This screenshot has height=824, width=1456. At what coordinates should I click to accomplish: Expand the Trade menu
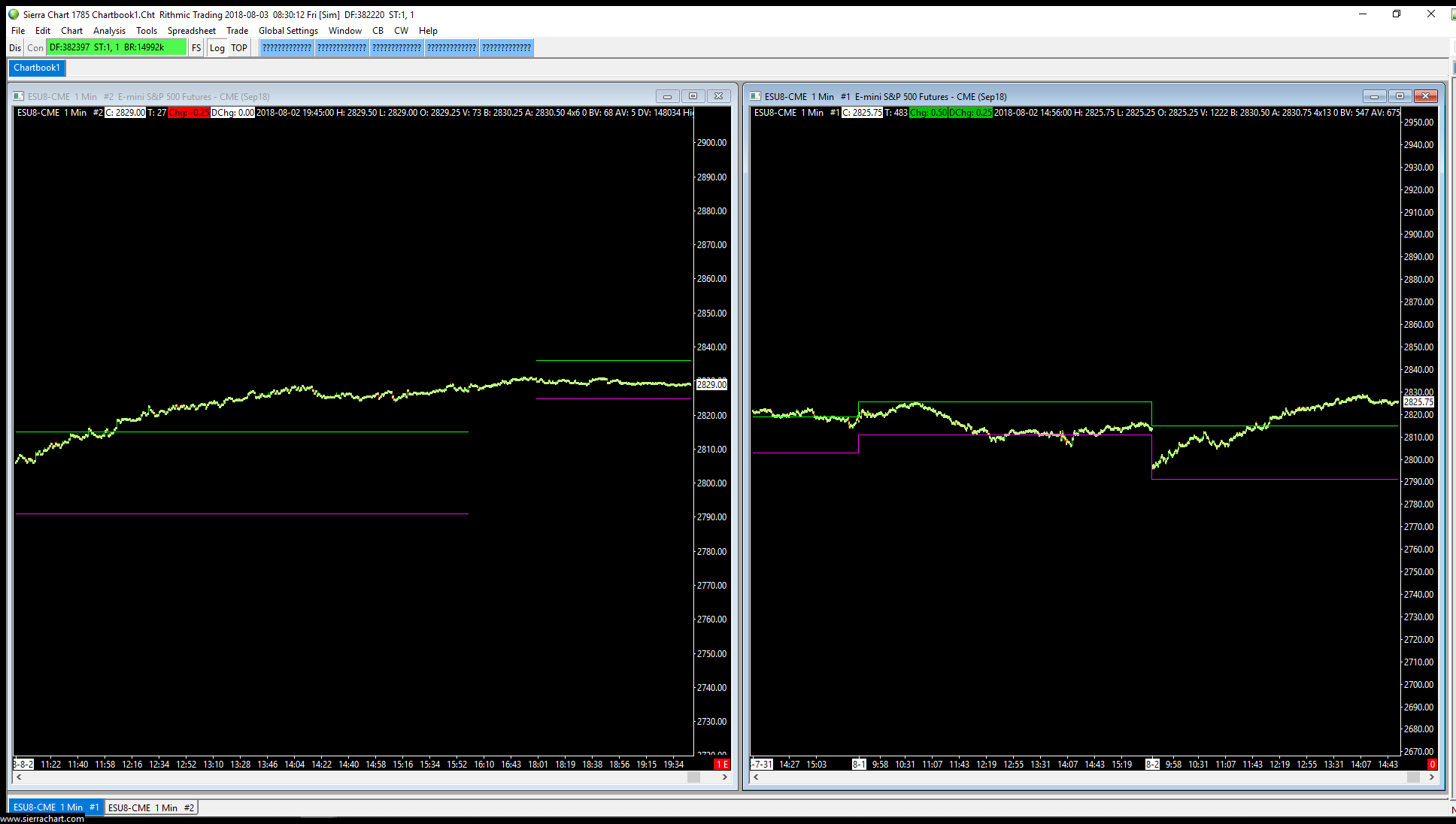click(237, 31)
